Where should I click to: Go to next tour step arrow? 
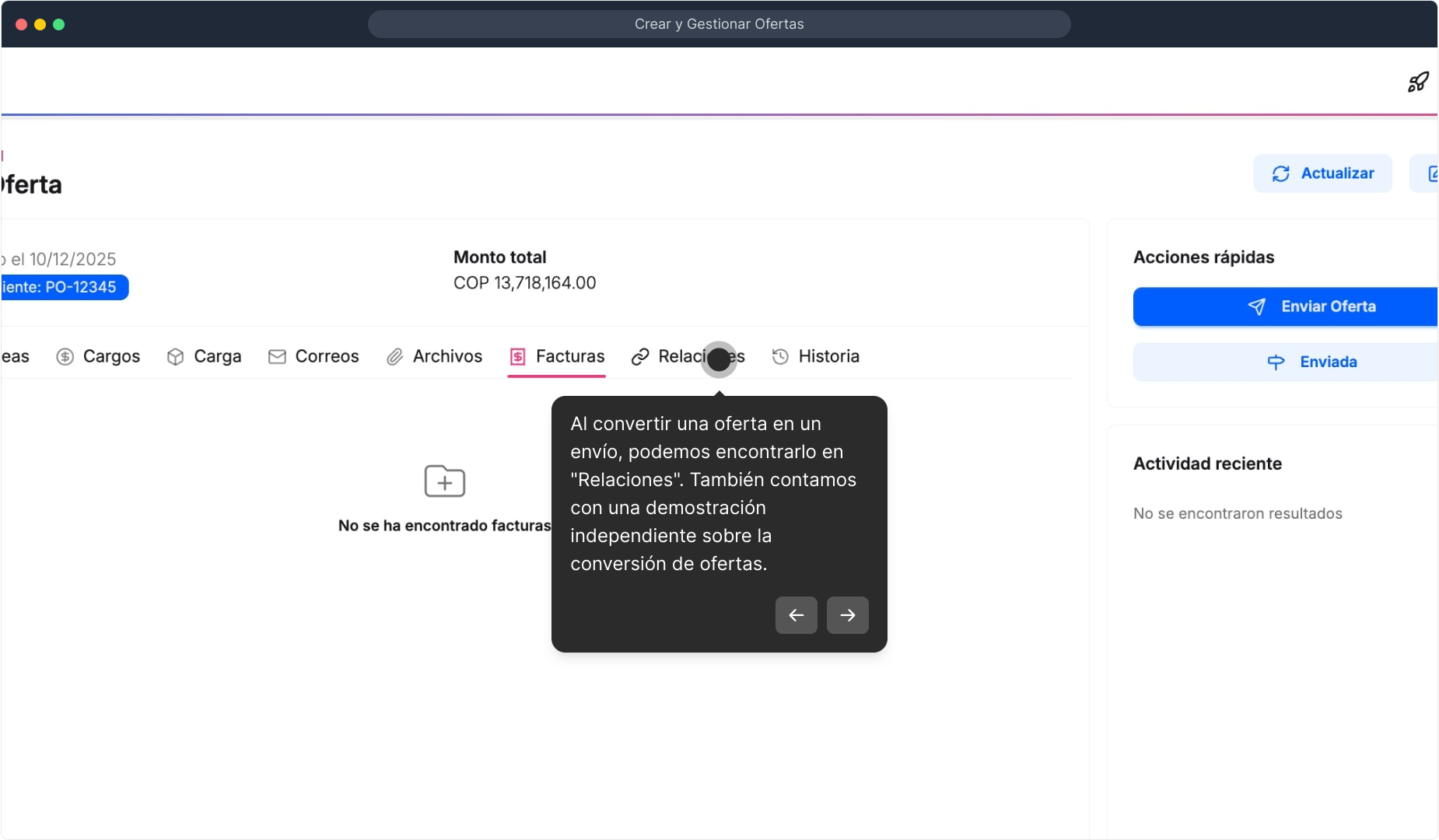point(847,615)
